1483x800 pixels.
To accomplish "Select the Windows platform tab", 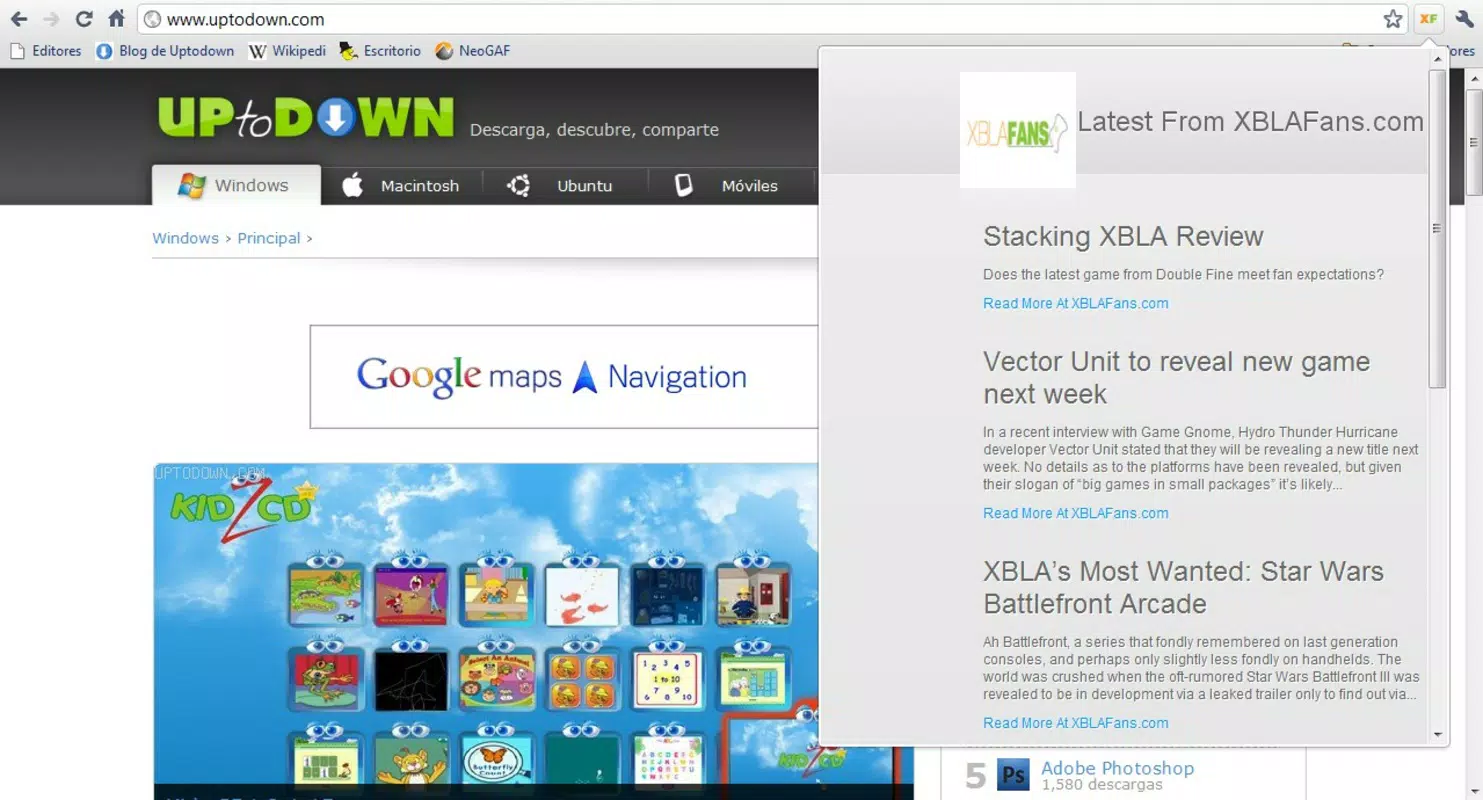I will (x=236, y=185).
